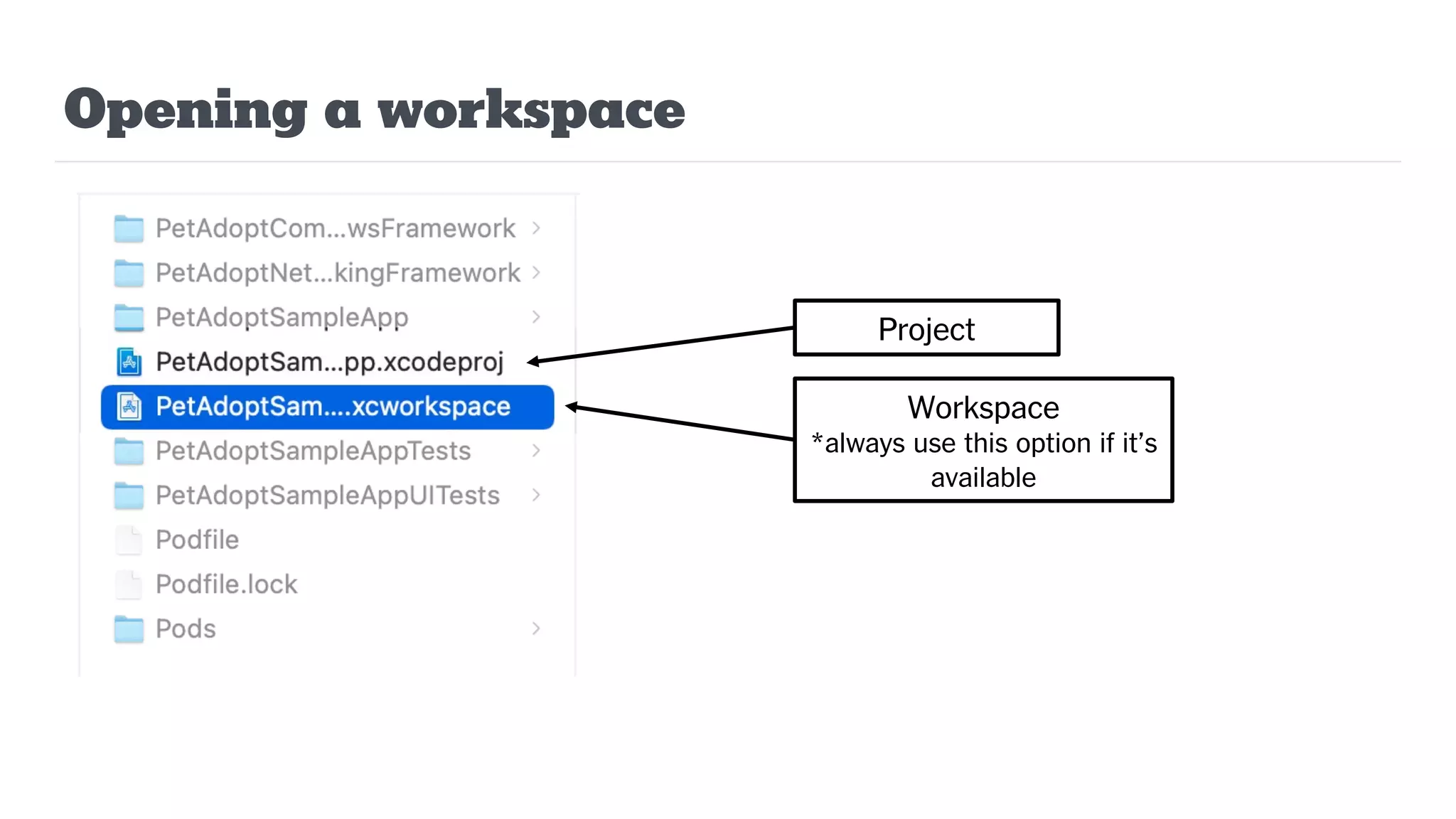Click the PetAdoptNet...kingFramework folder icon
The image size is (1456, 819).
click(129, 273)
